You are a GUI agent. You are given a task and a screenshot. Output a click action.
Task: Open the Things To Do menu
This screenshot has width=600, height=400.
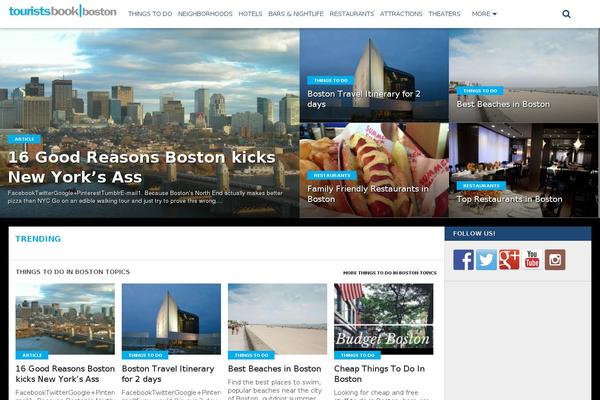click(150, 15)
